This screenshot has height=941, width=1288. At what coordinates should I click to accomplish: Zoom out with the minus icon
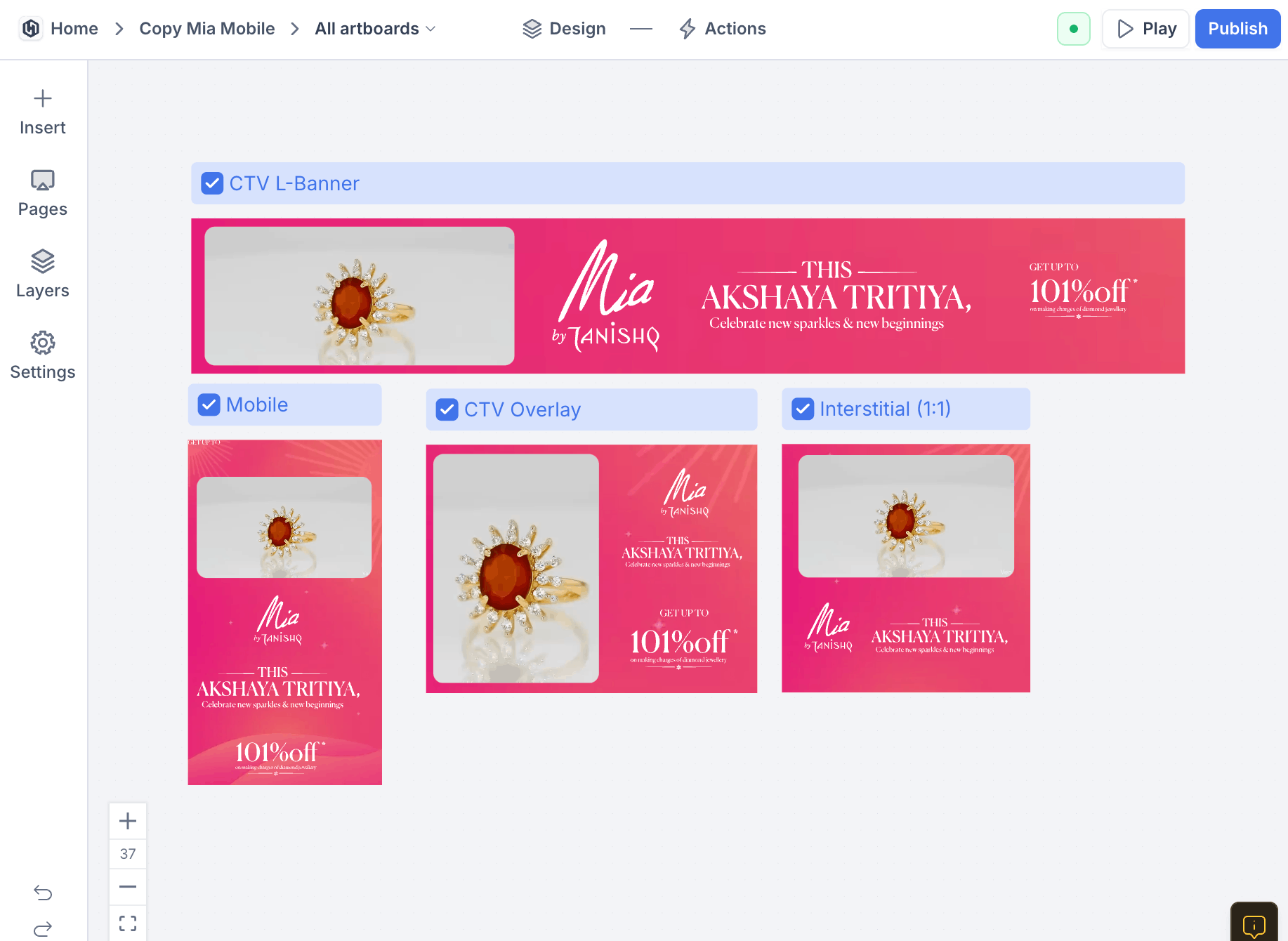pyautogui.click(x=128, y=887)
